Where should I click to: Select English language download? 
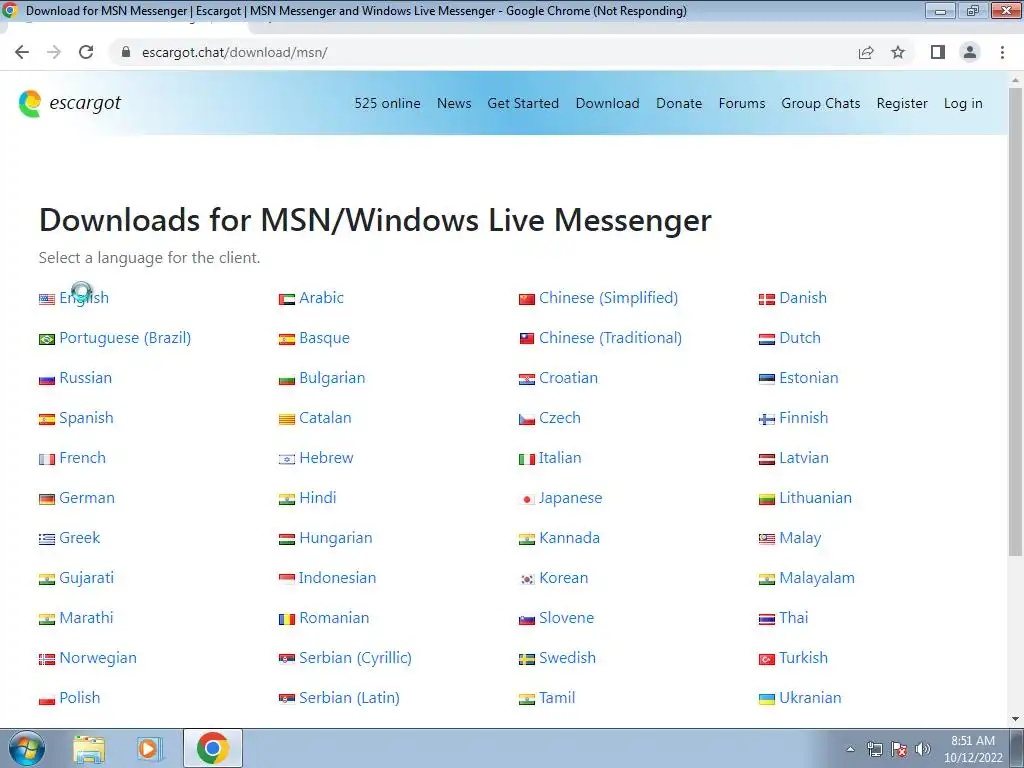pyautogui.click(x=84, y=298)
